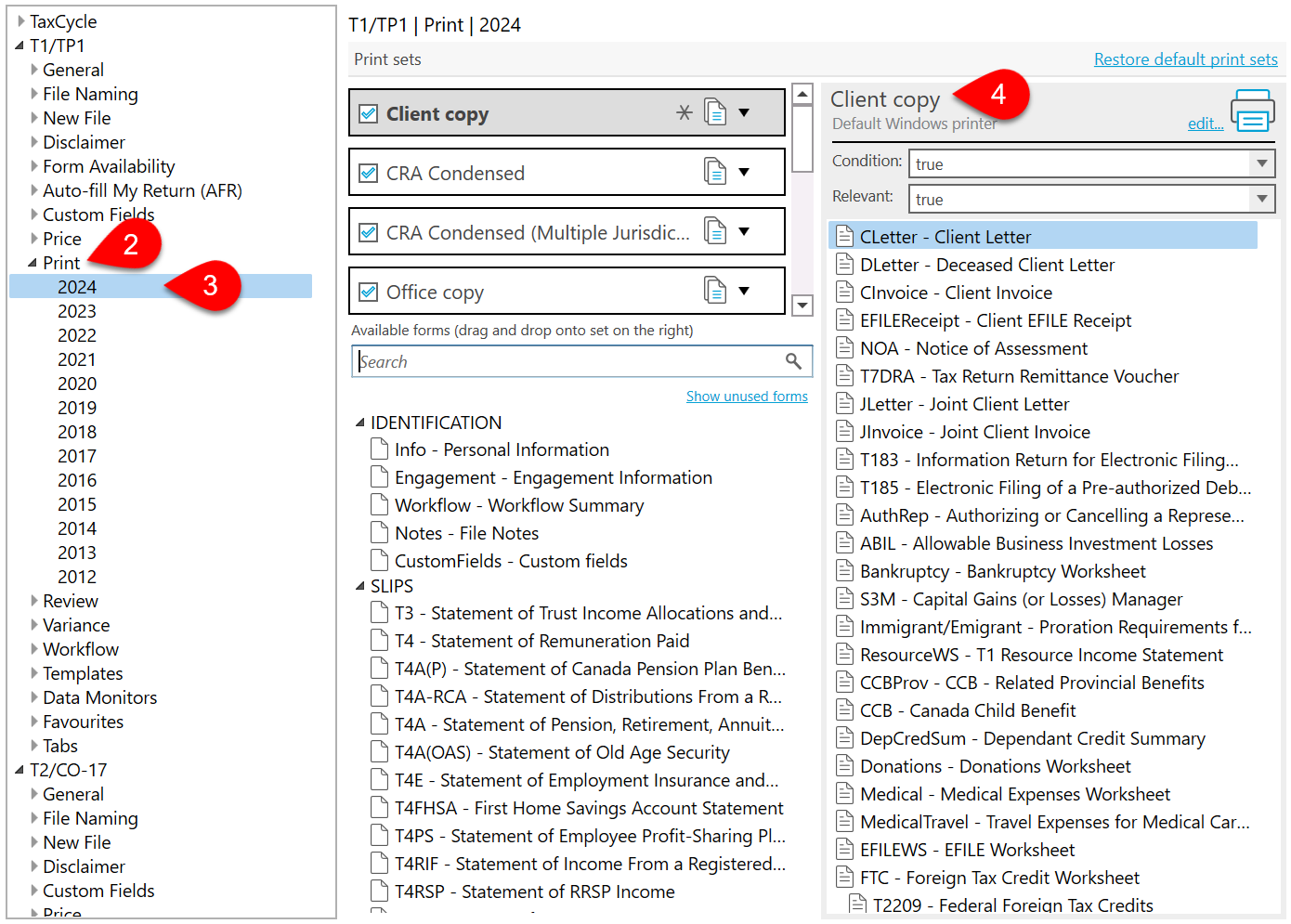The width and height of the screenshot is (1291, 924).
Task: Open the Condition combo box dropdown
Action: tap(1261, 163)
